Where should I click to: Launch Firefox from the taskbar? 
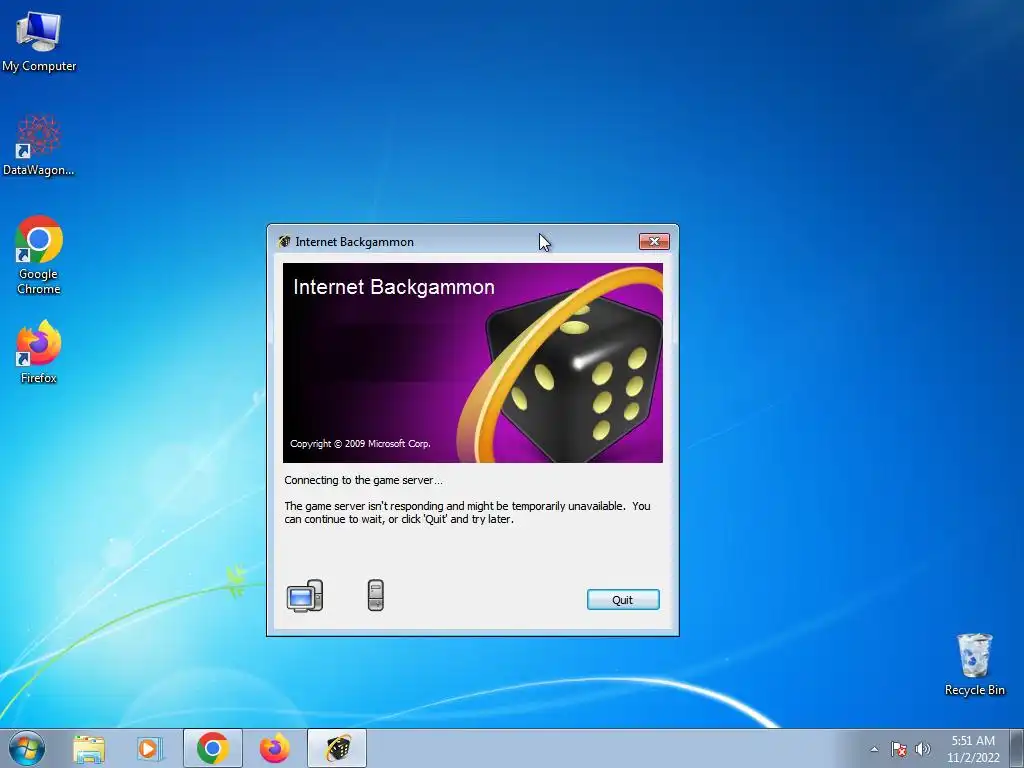[275, 748]
